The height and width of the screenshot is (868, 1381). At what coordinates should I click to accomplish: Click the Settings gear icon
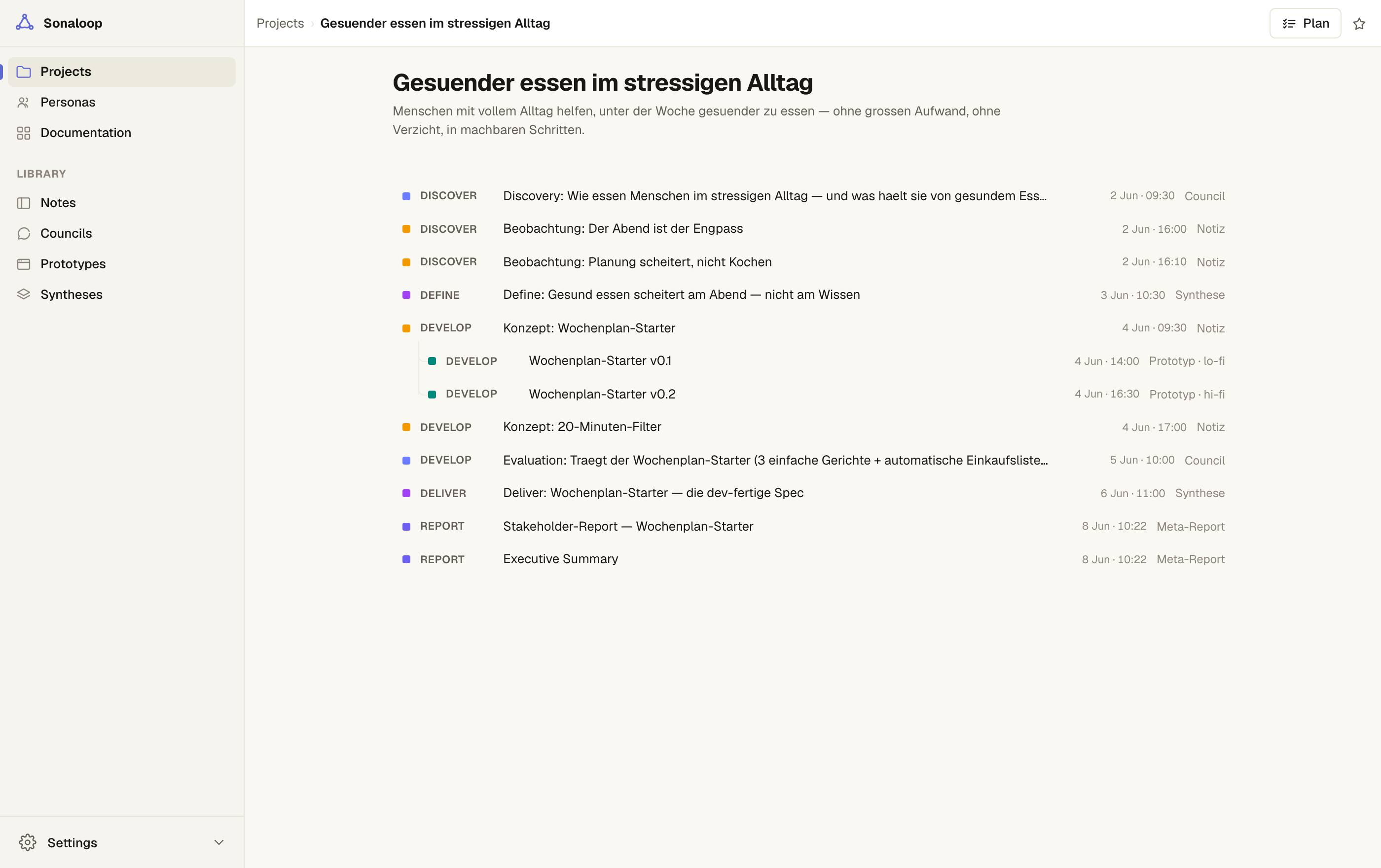tap(28, 842)
